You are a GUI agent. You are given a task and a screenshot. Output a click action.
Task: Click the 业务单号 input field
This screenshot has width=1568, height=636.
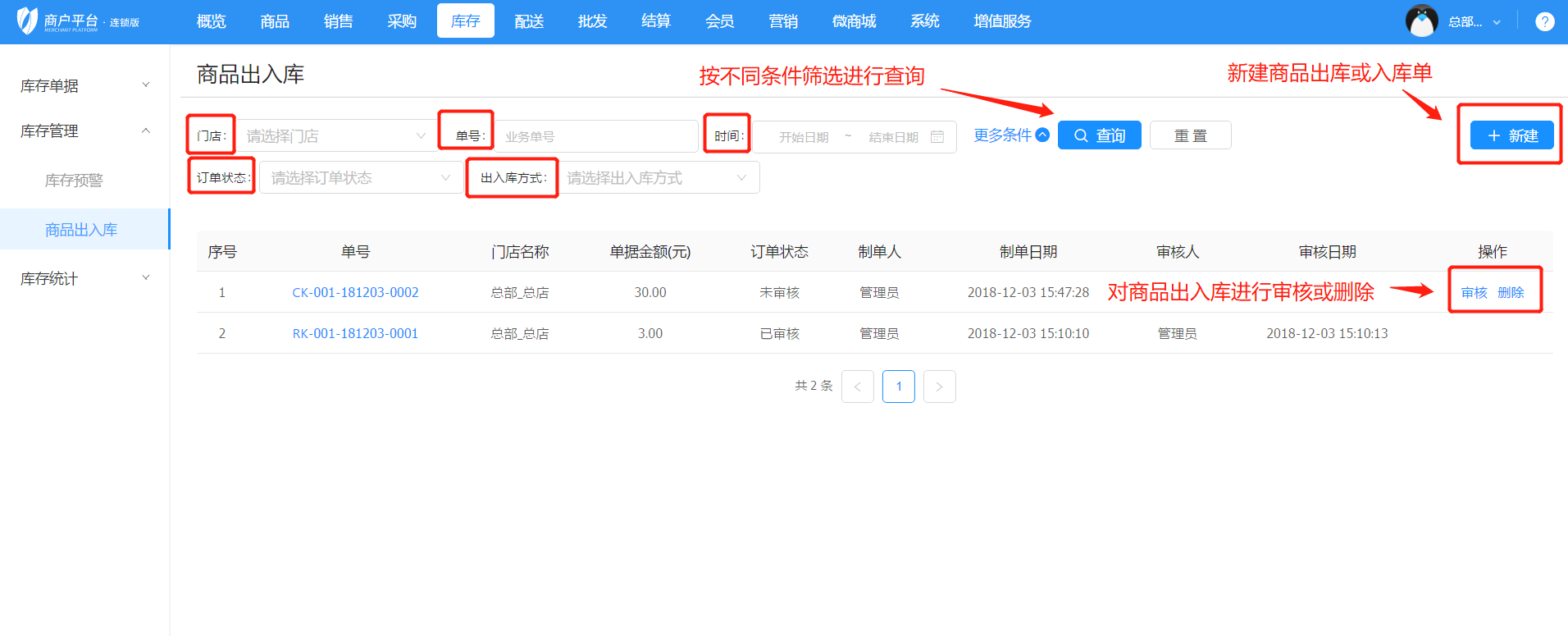point(595,137)
